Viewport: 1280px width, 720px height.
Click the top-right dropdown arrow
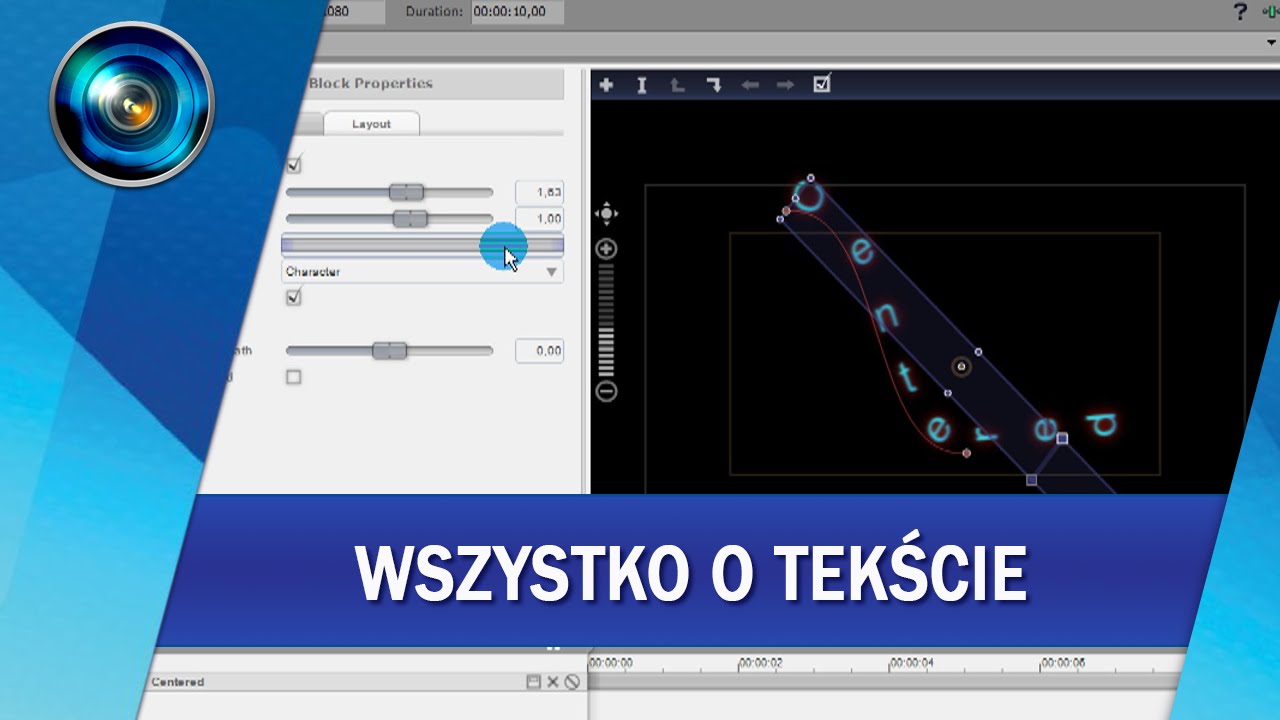(x=1272, y=43)
